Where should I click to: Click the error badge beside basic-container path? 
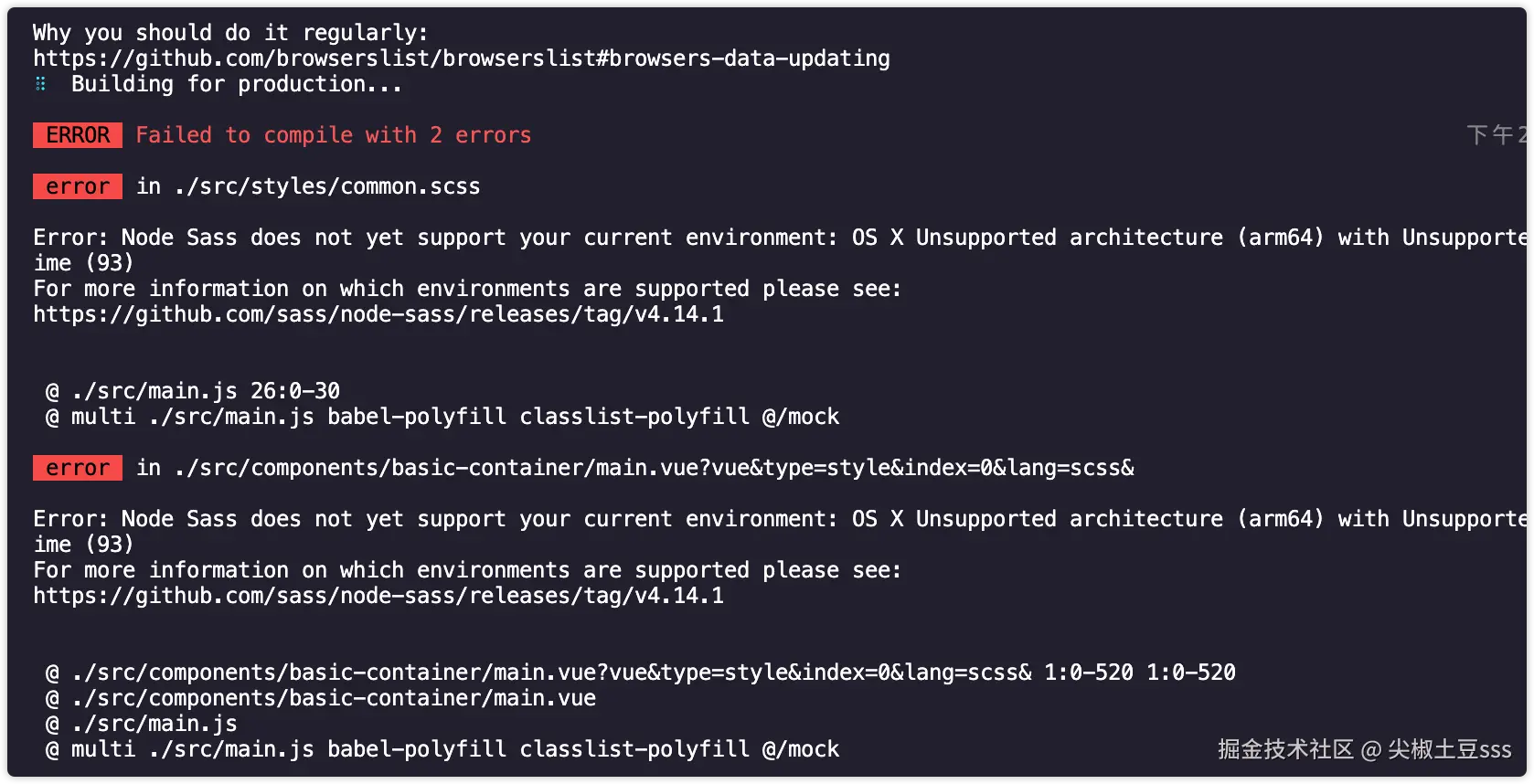[x=78, y=468]
